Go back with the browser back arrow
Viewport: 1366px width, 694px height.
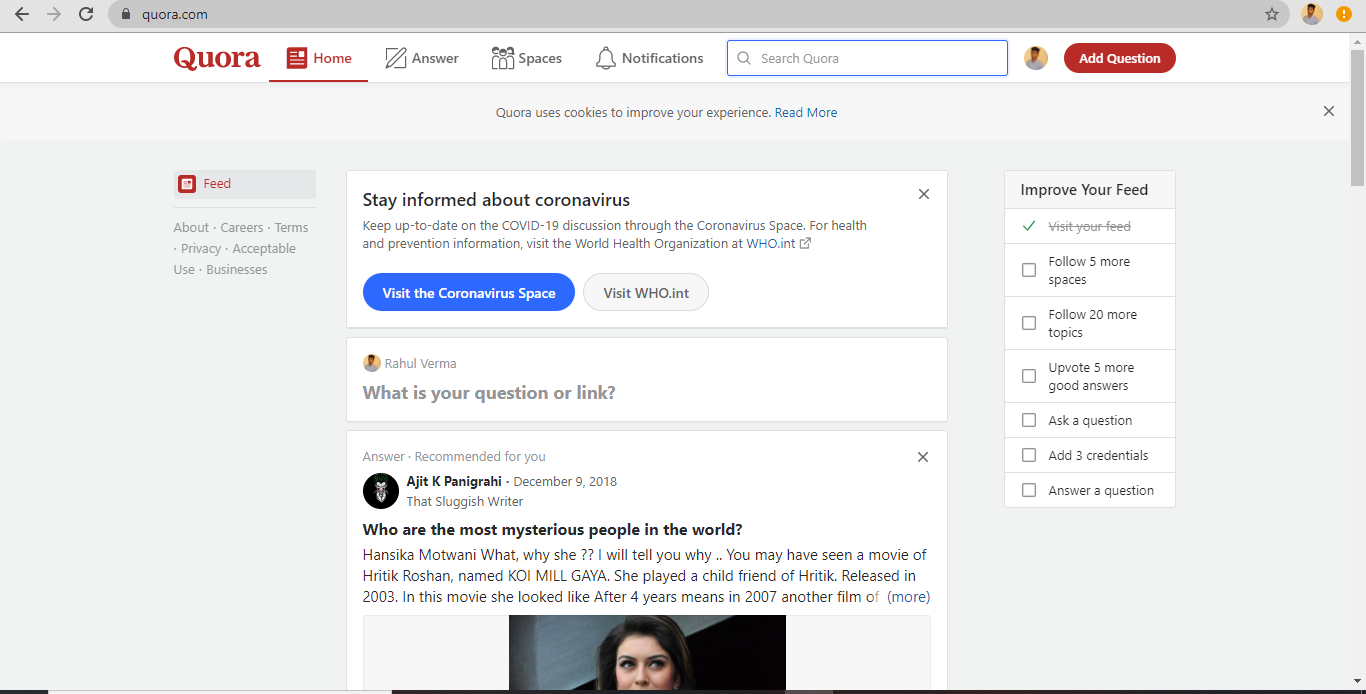[x=22, y=14]
